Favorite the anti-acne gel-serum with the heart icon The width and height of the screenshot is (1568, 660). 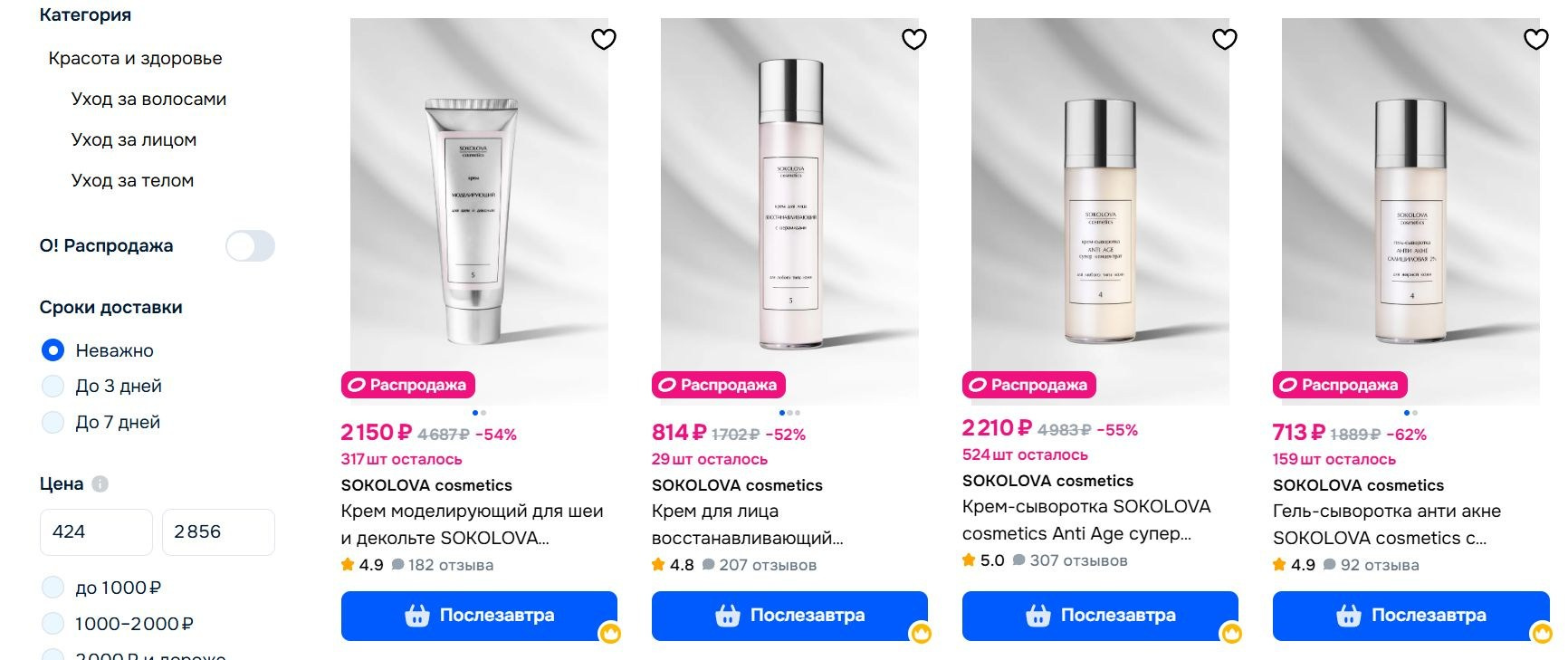(x=1536, y=39)
